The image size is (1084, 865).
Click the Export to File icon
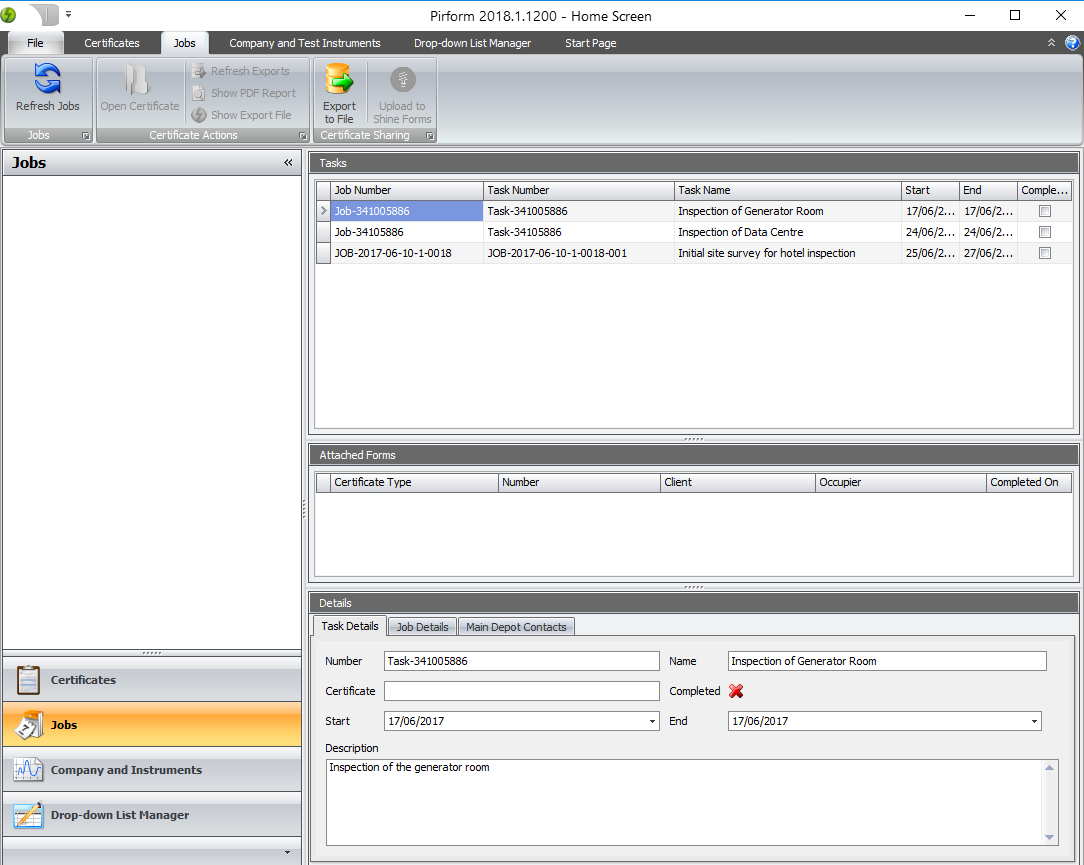(x=339, y=80)
